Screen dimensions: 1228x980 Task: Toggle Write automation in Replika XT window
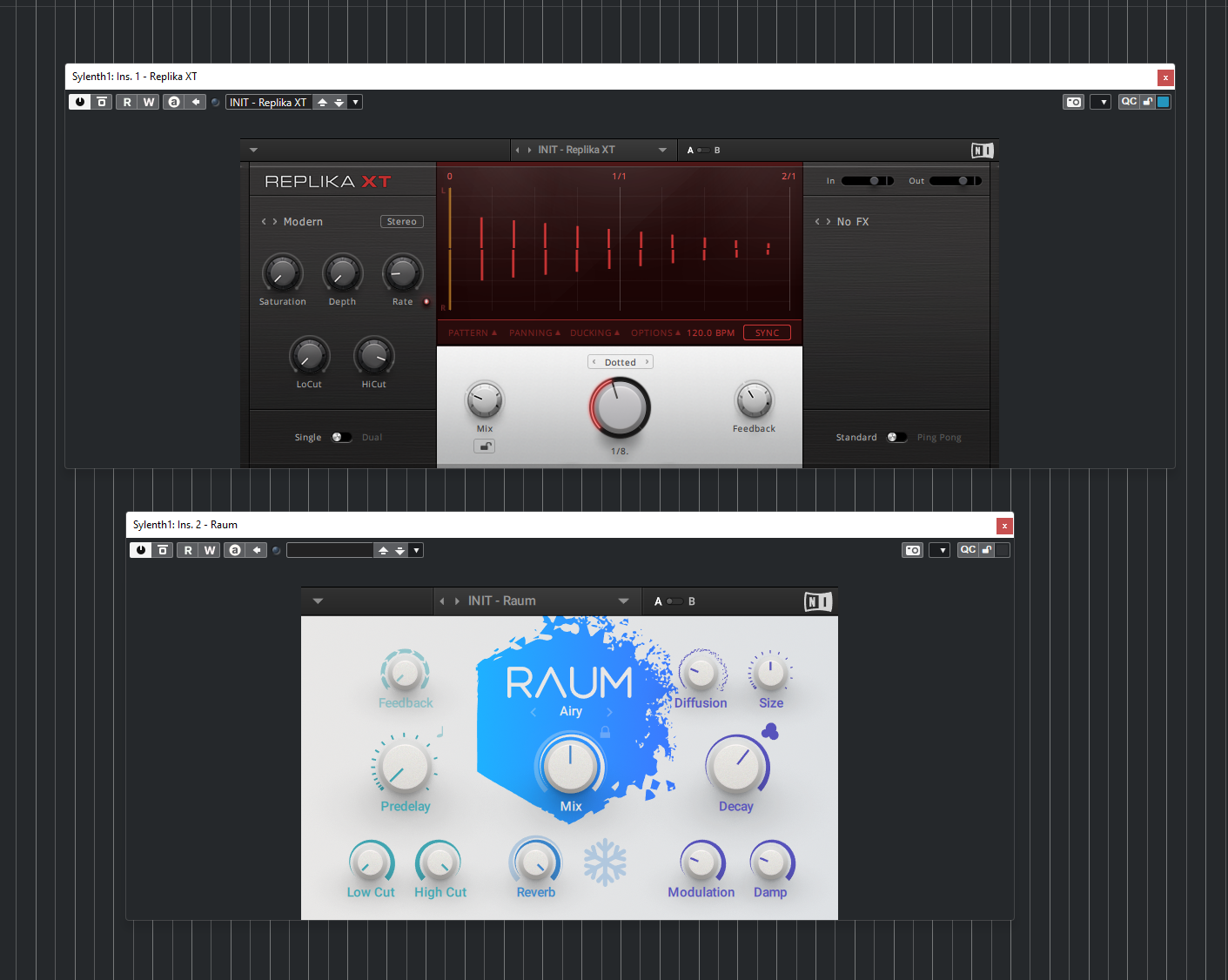[149, 102]
